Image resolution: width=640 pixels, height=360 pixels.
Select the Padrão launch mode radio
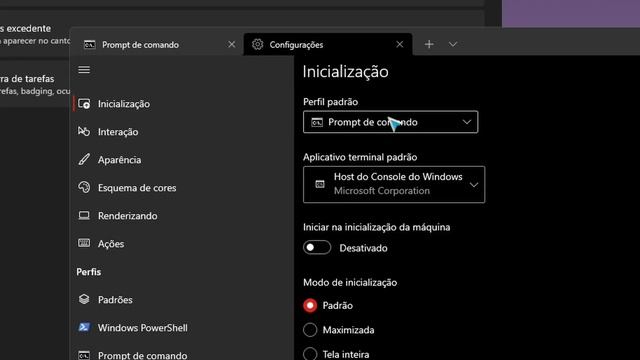(x=310, y=305)
